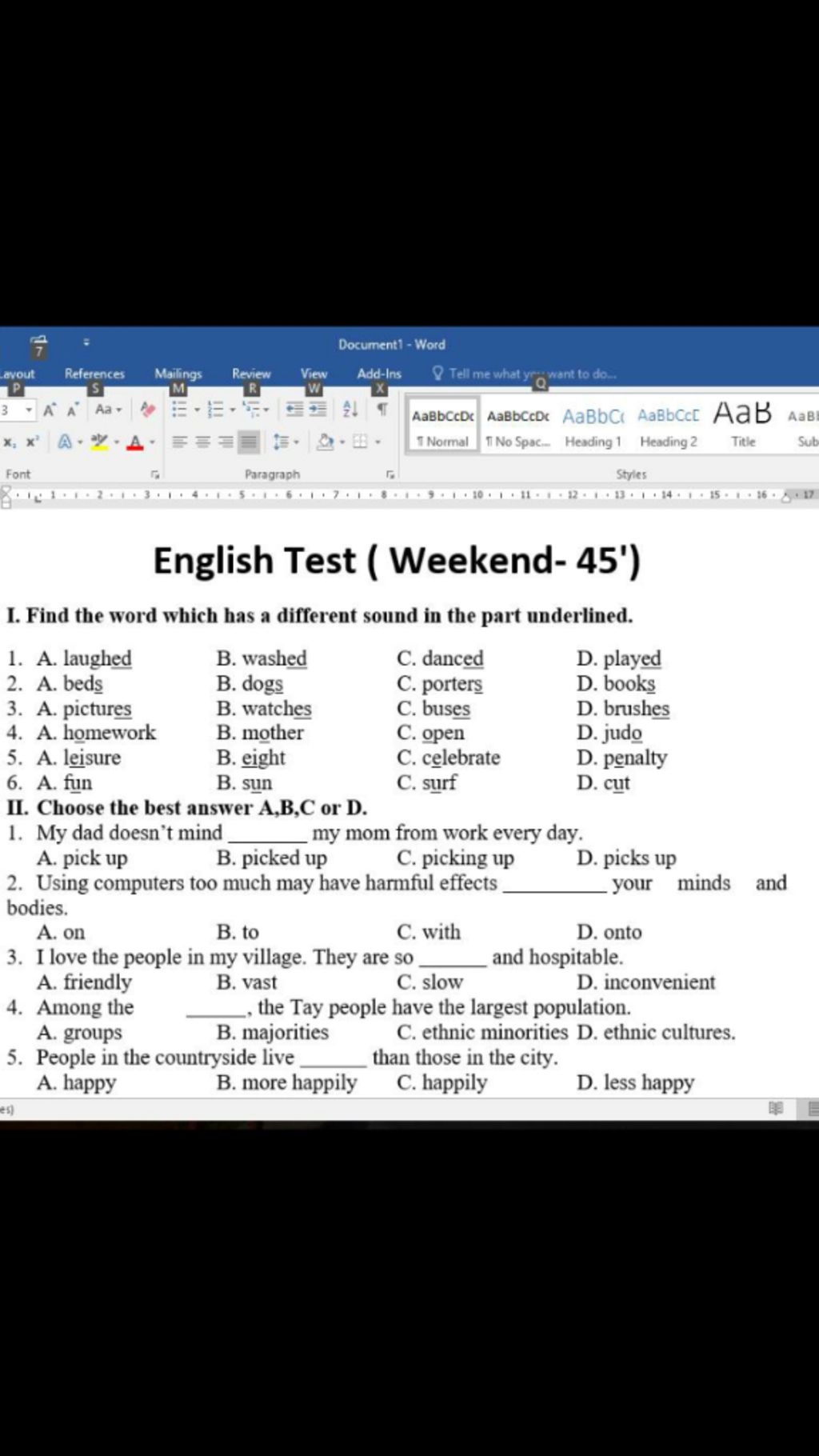Screen dimensions: 819x1456
Task: Click the Print Layout view icon in the status bar
Action: point(813,1109)
